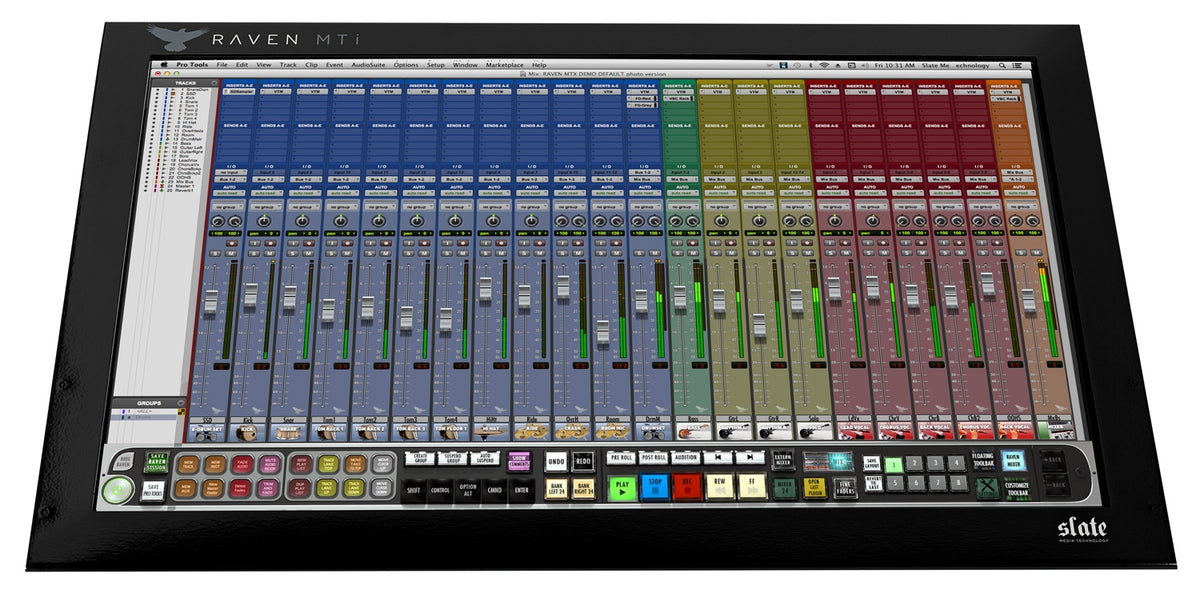Click the TRIM AND FADE button
The width and height of the screenshot is (1200, 594).
(x=270, y=488)
